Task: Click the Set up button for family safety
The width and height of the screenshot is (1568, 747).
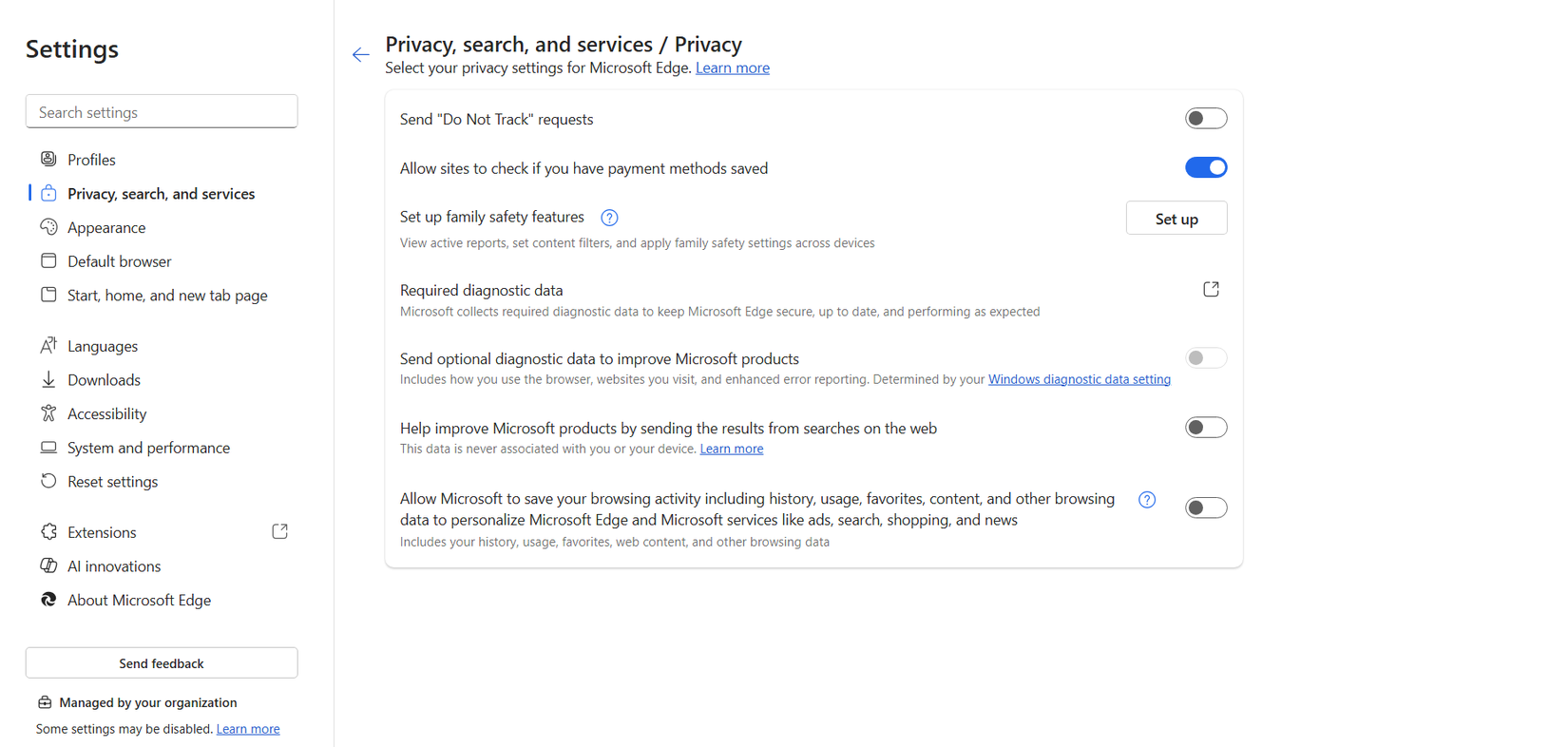Action: [1176, 218]
